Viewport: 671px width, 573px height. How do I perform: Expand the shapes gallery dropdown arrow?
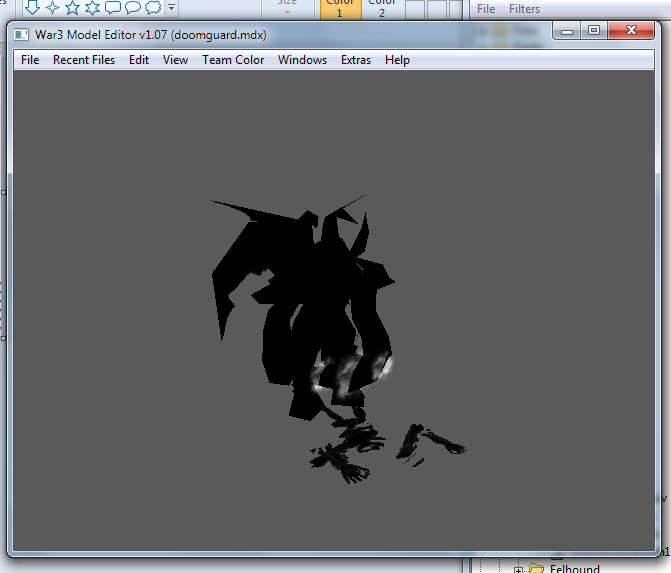click(171, 7)
